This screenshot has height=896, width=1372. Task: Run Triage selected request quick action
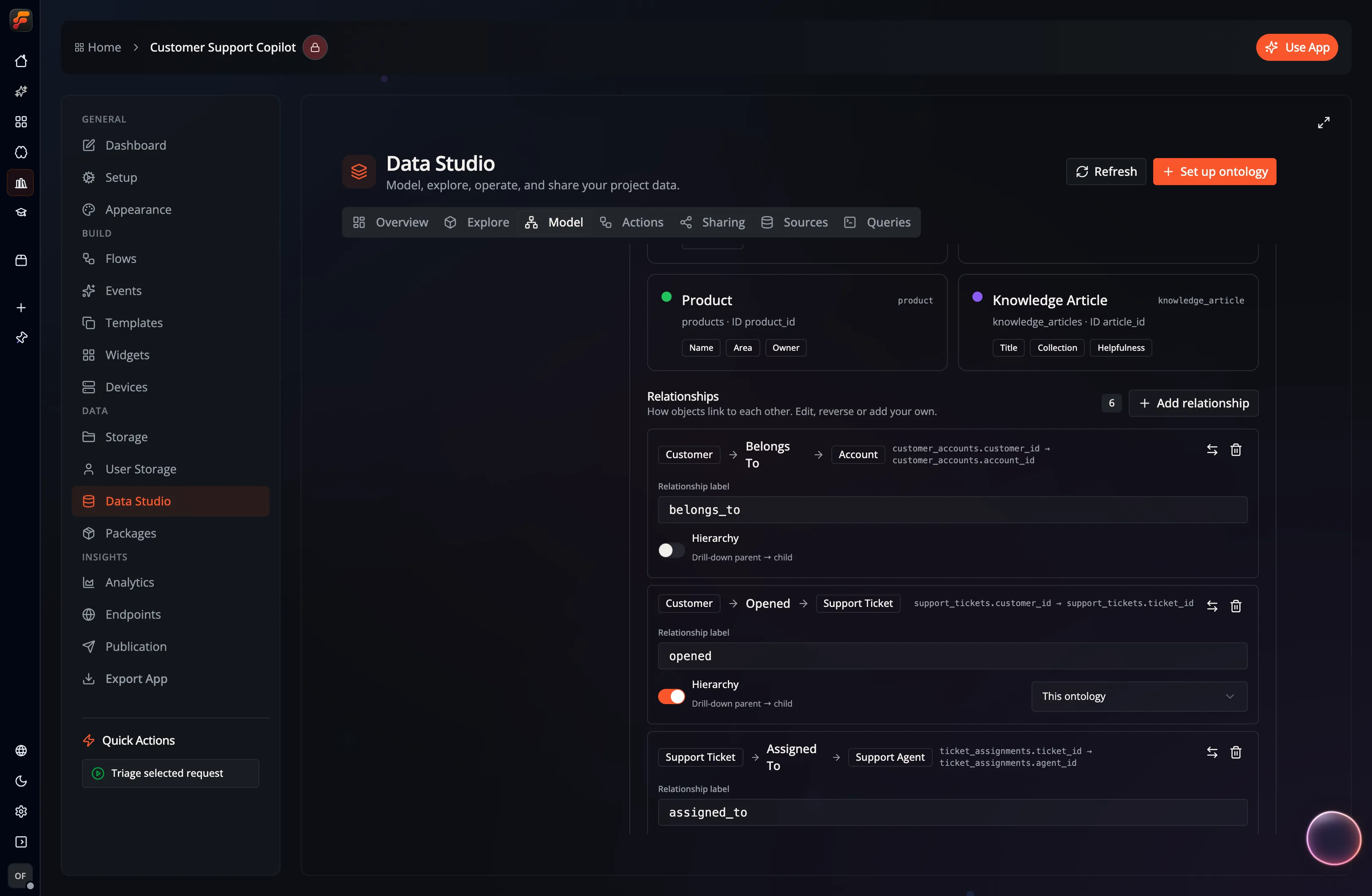click(170, 773)
